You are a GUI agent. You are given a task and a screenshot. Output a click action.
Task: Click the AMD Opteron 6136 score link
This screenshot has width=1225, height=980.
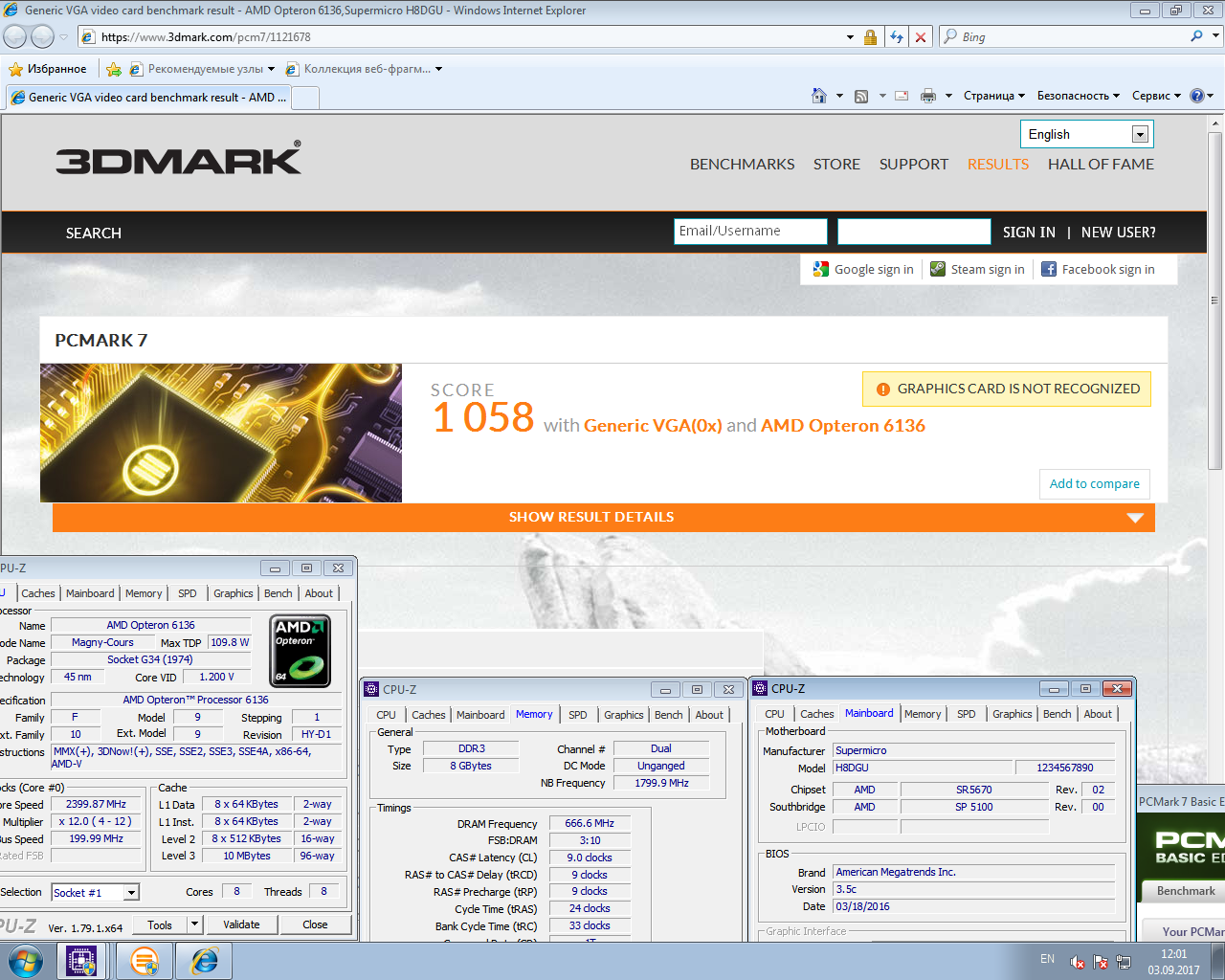[x=843, y=425]
